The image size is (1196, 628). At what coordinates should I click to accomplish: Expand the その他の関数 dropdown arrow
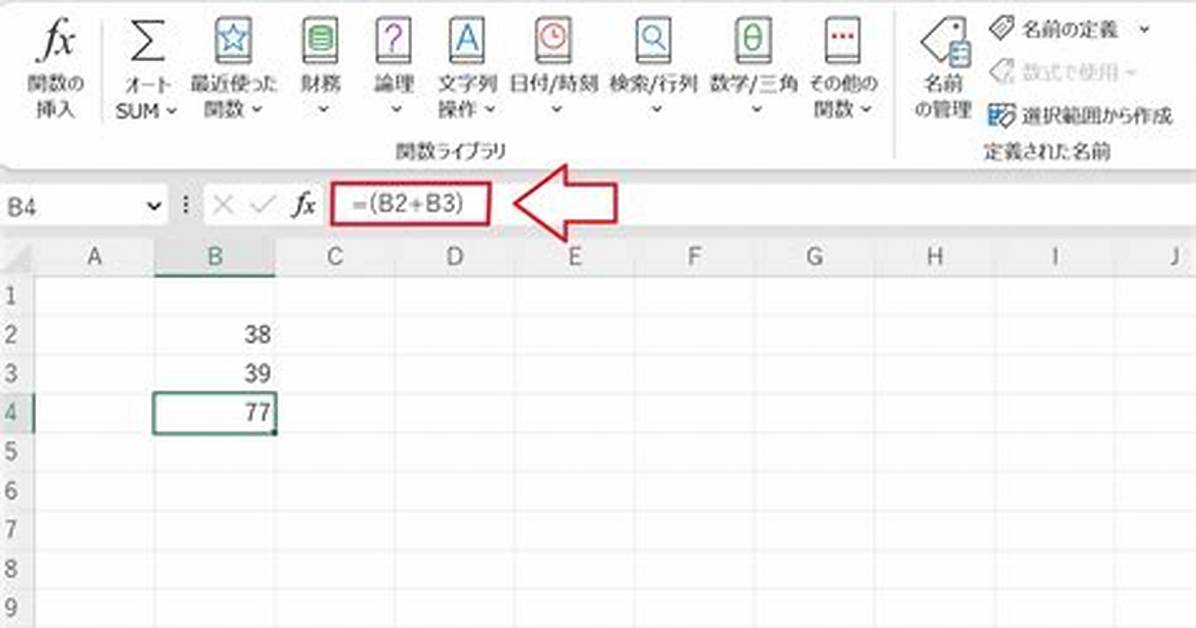coord(866,110)
